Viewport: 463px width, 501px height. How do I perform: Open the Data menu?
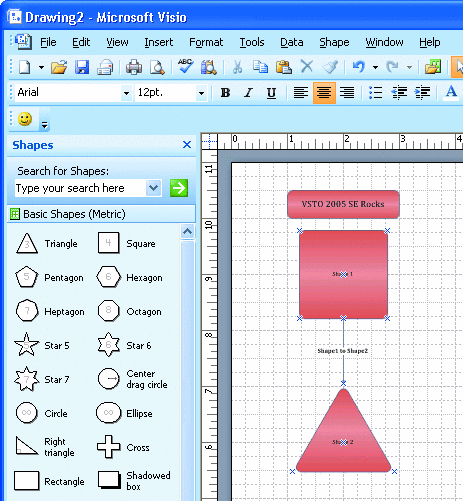(292, 42)
